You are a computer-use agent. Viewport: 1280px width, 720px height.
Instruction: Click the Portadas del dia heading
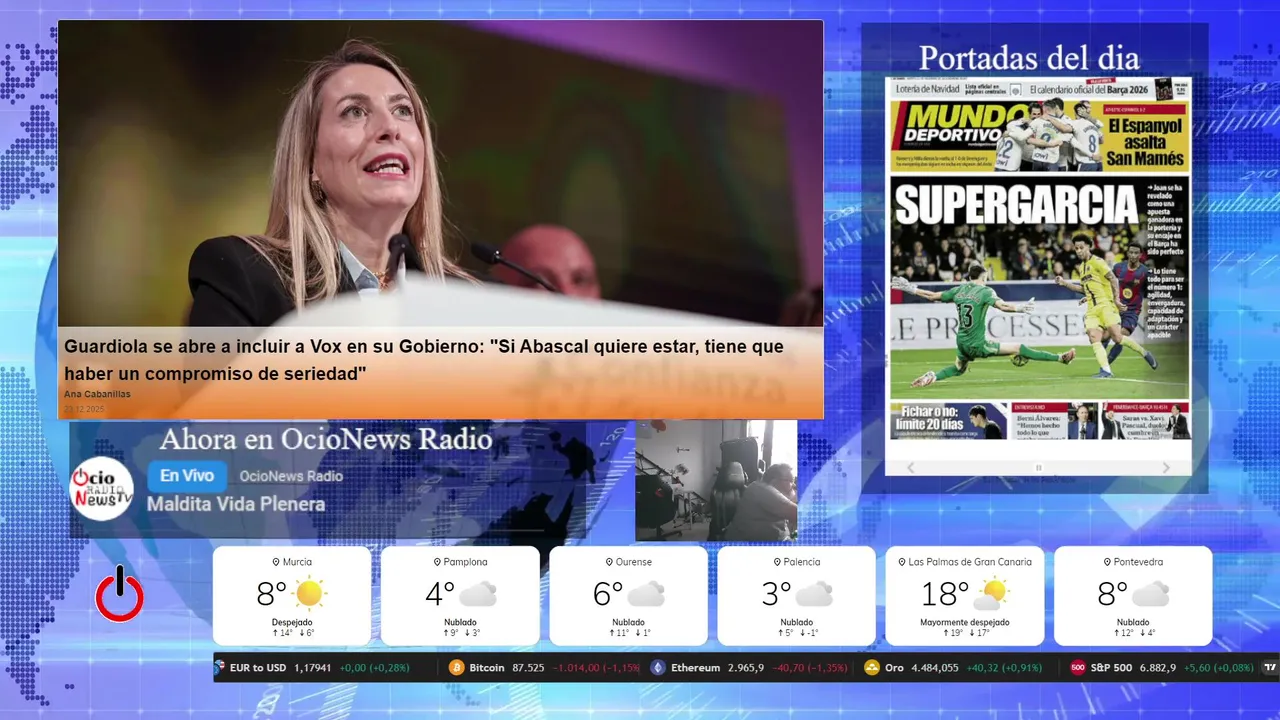pyautogui.click(x=1029, y=57)
